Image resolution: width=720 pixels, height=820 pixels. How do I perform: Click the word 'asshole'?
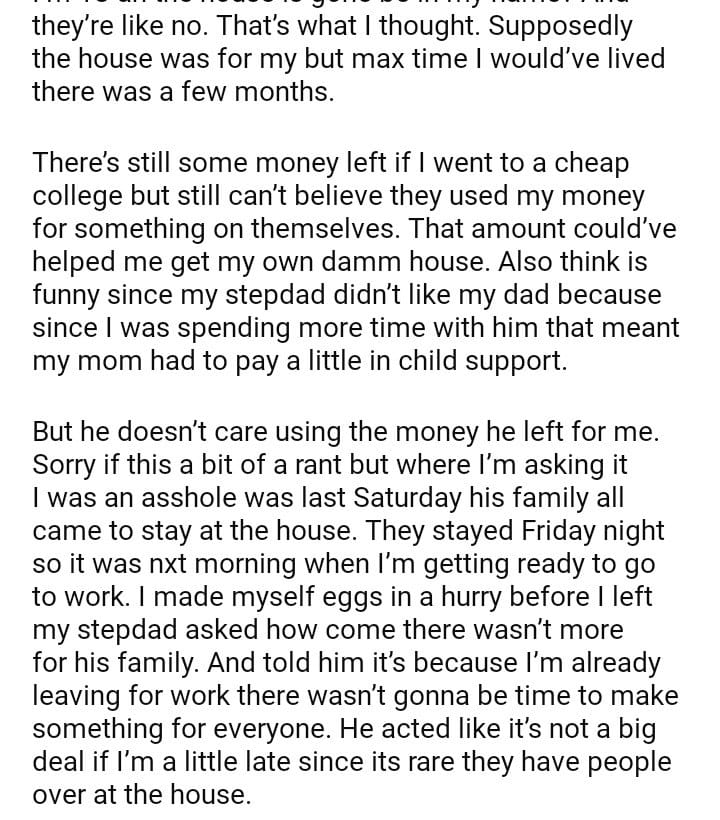(231, 498)
